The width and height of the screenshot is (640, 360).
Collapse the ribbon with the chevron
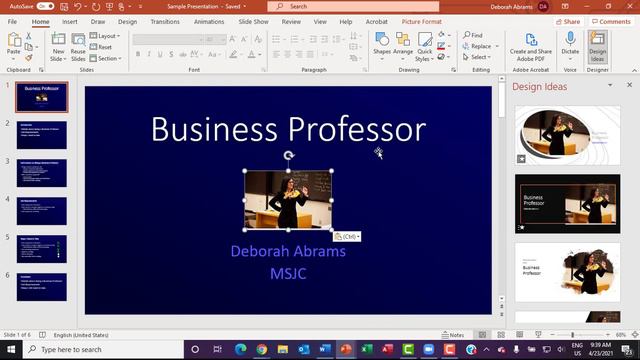point(634,70)
